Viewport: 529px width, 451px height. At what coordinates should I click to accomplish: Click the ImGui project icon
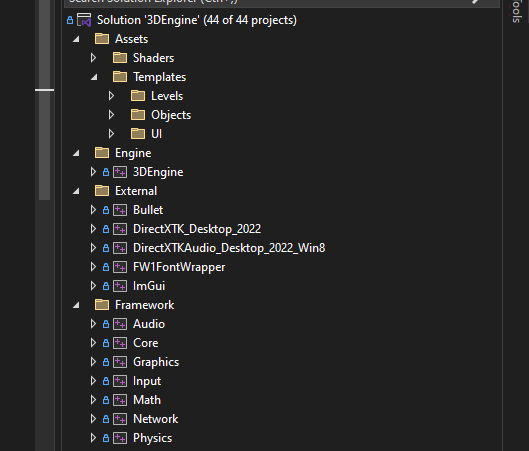120,286
